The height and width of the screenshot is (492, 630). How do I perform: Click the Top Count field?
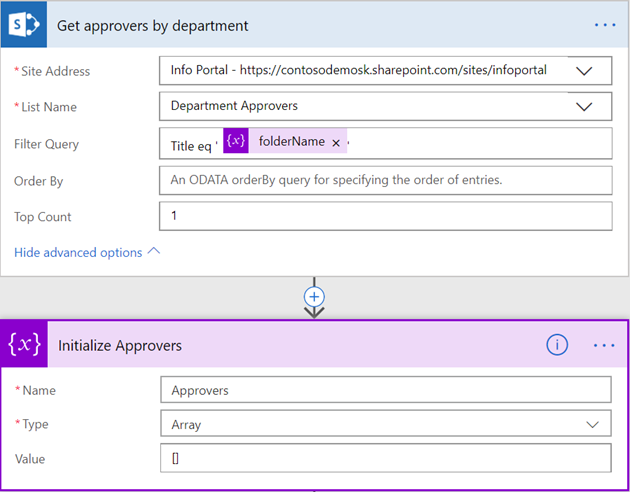click(x=385, y=216)
